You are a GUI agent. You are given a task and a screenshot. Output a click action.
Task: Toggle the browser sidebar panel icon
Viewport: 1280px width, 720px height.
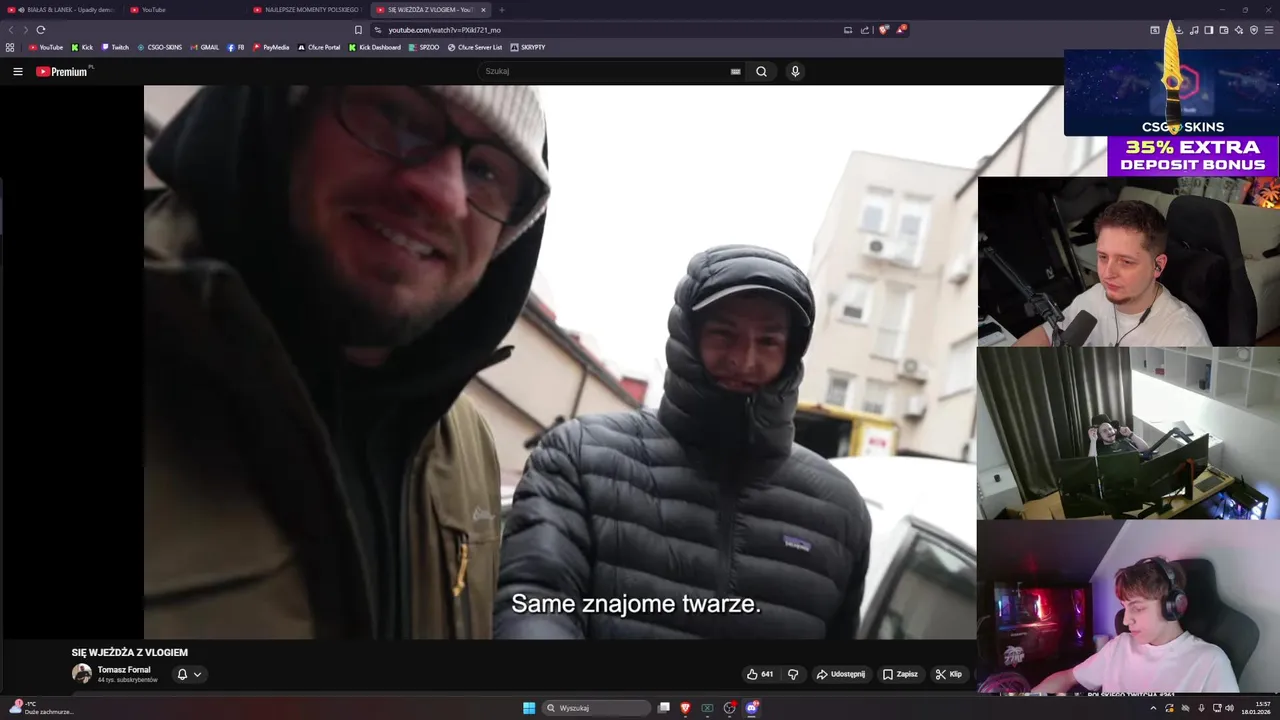[1209, 30]
